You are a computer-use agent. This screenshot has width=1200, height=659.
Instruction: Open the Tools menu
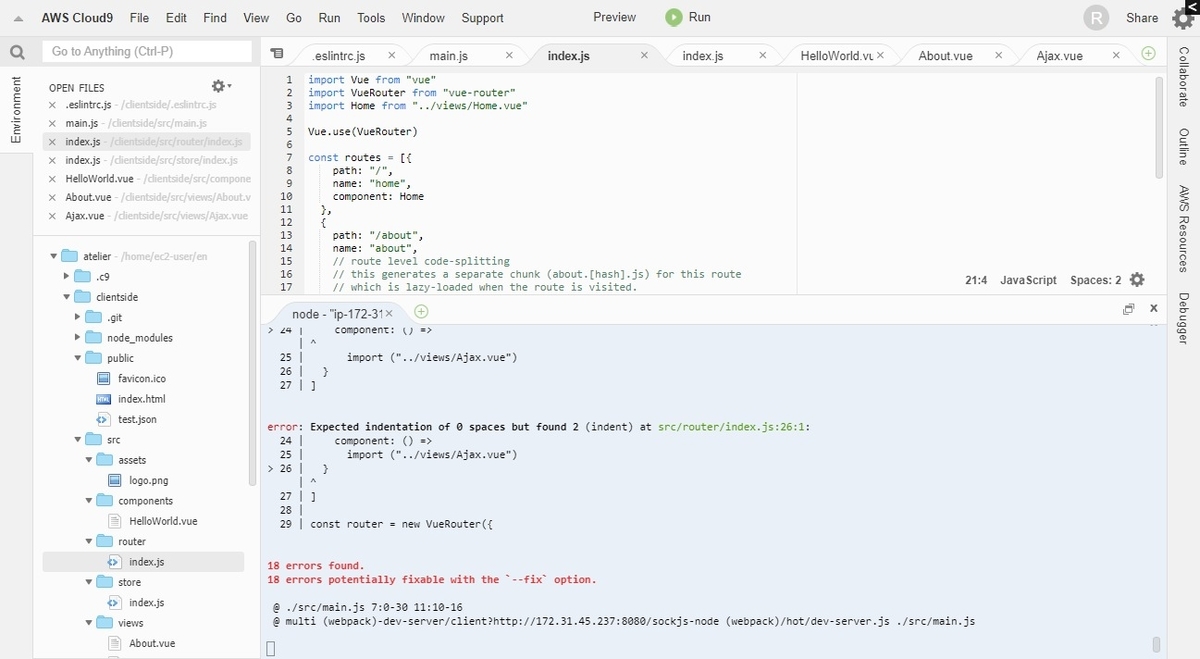point(371,18)
